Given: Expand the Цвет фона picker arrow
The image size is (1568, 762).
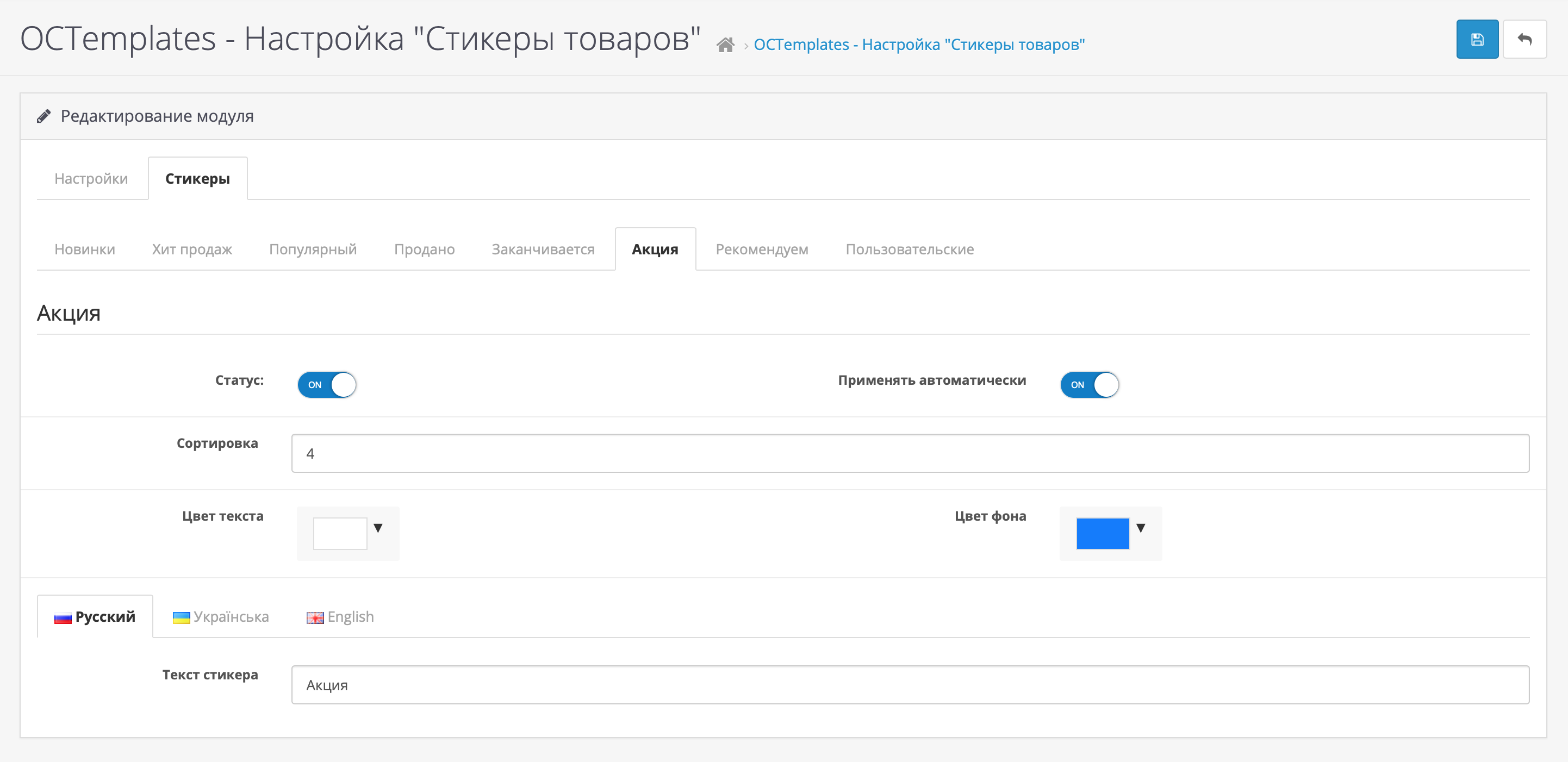Looking at the screenshot, I should tap(1141, 528).
